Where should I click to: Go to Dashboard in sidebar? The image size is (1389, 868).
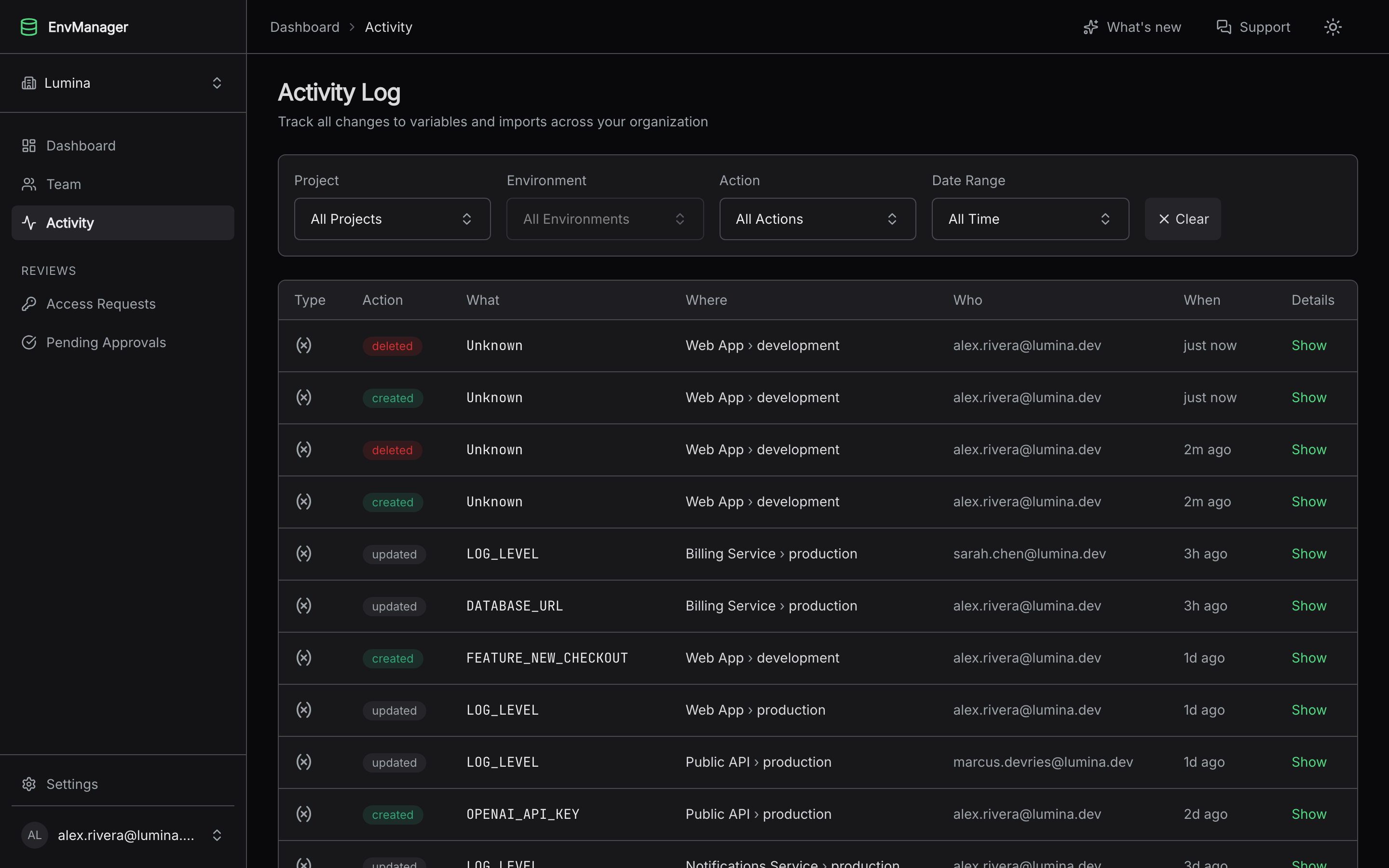coord(123,146)
